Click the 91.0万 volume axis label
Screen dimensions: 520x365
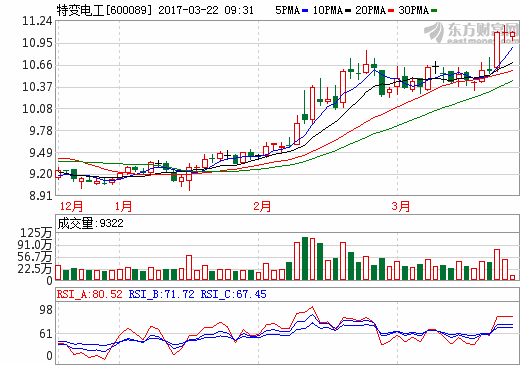pyautogui.click(x=35, y=245)
